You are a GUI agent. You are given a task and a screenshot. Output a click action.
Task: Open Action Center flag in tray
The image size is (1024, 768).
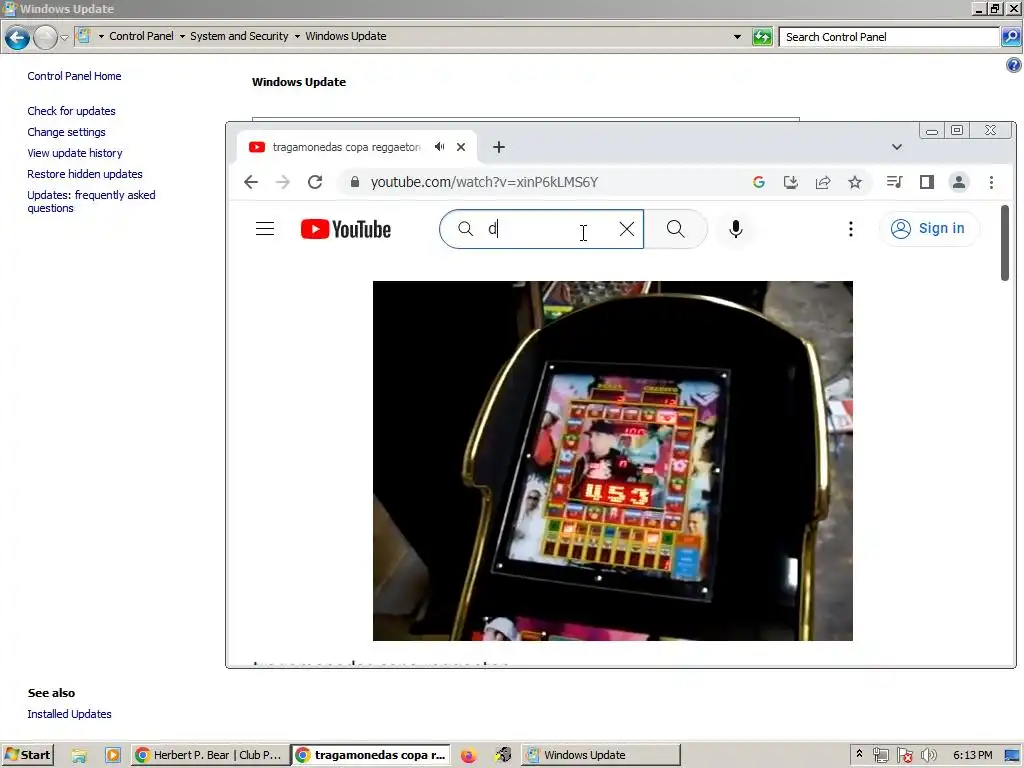click(x=904, y=756)
